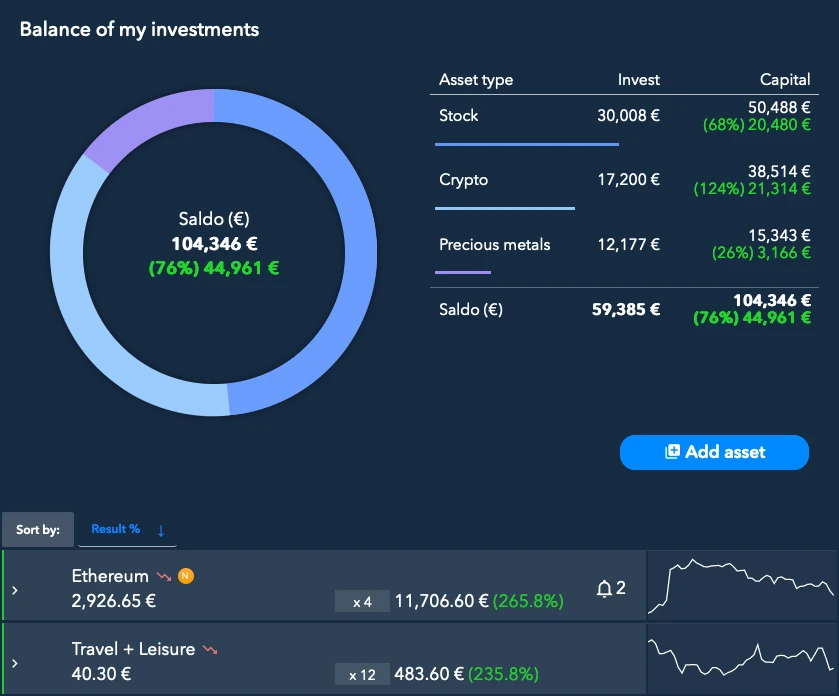
Task: Click the Asset type column header
Action: point(475,79)
